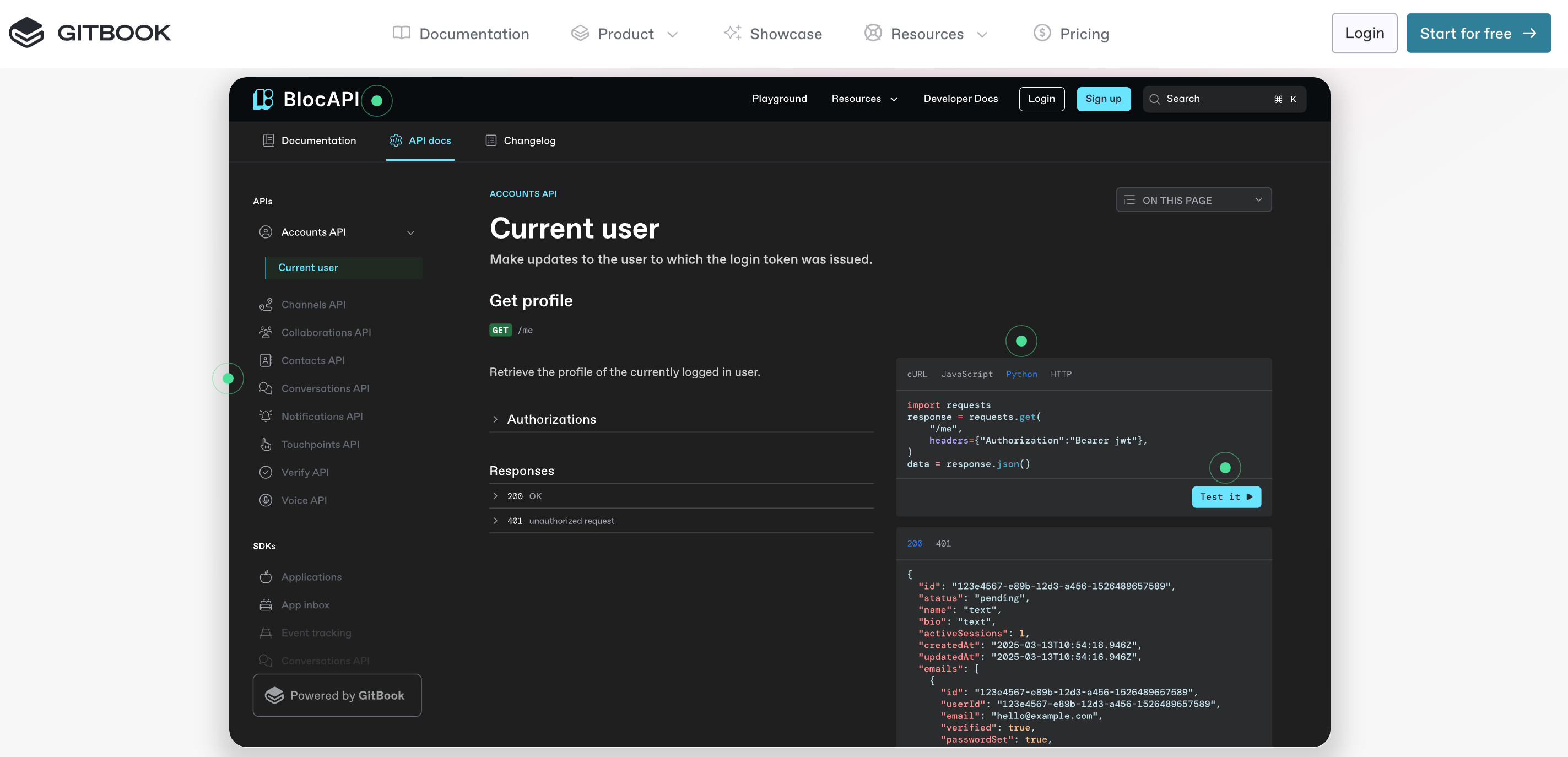Click the Verify API checkmark icon
Viewport: 1568px width, 757px height.
tap(266, 472)
